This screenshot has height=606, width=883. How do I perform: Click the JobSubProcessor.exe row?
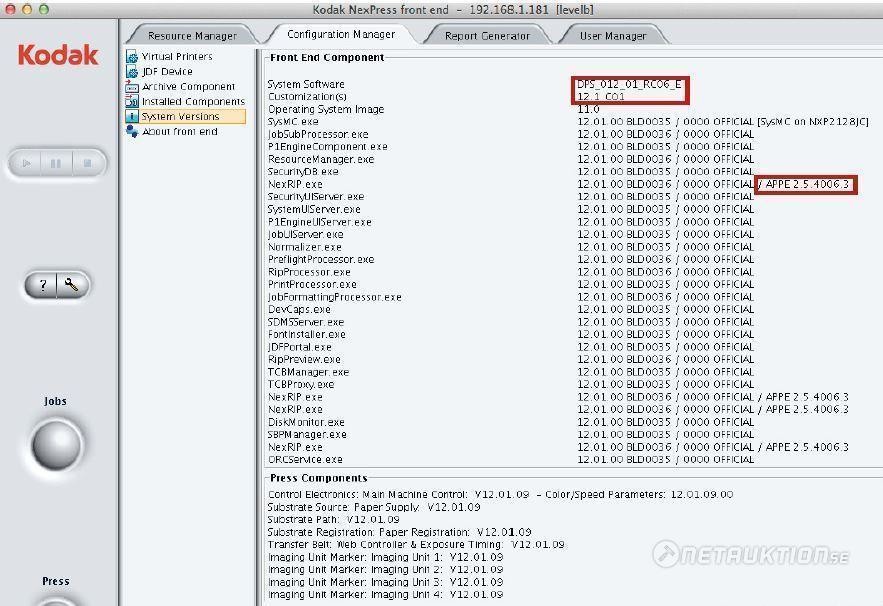(x=511, y=134)
